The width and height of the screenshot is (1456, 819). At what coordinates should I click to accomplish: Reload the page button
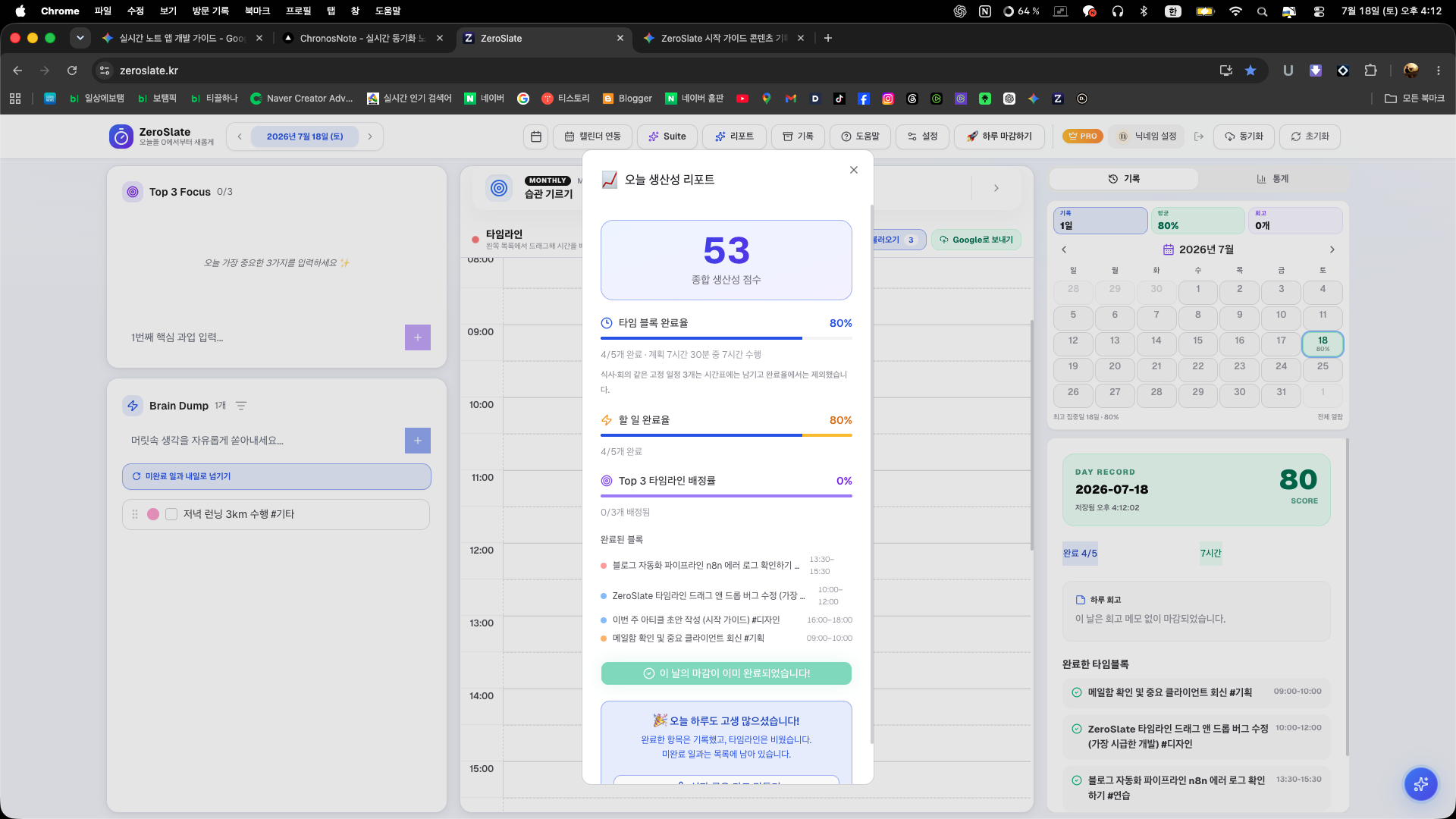coord(72,71)
